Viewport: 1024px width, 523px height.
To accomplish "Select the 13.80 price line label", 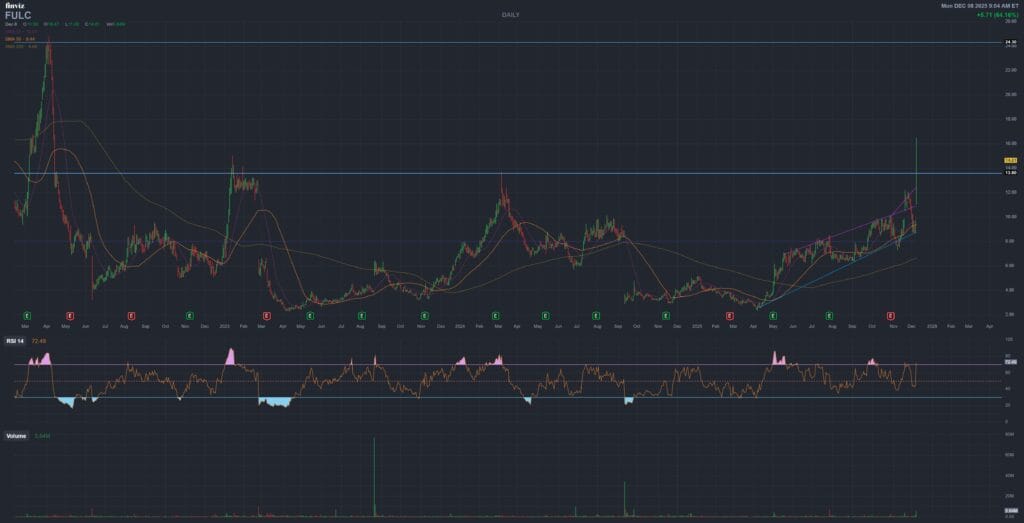I will (x=1010, y=173).
